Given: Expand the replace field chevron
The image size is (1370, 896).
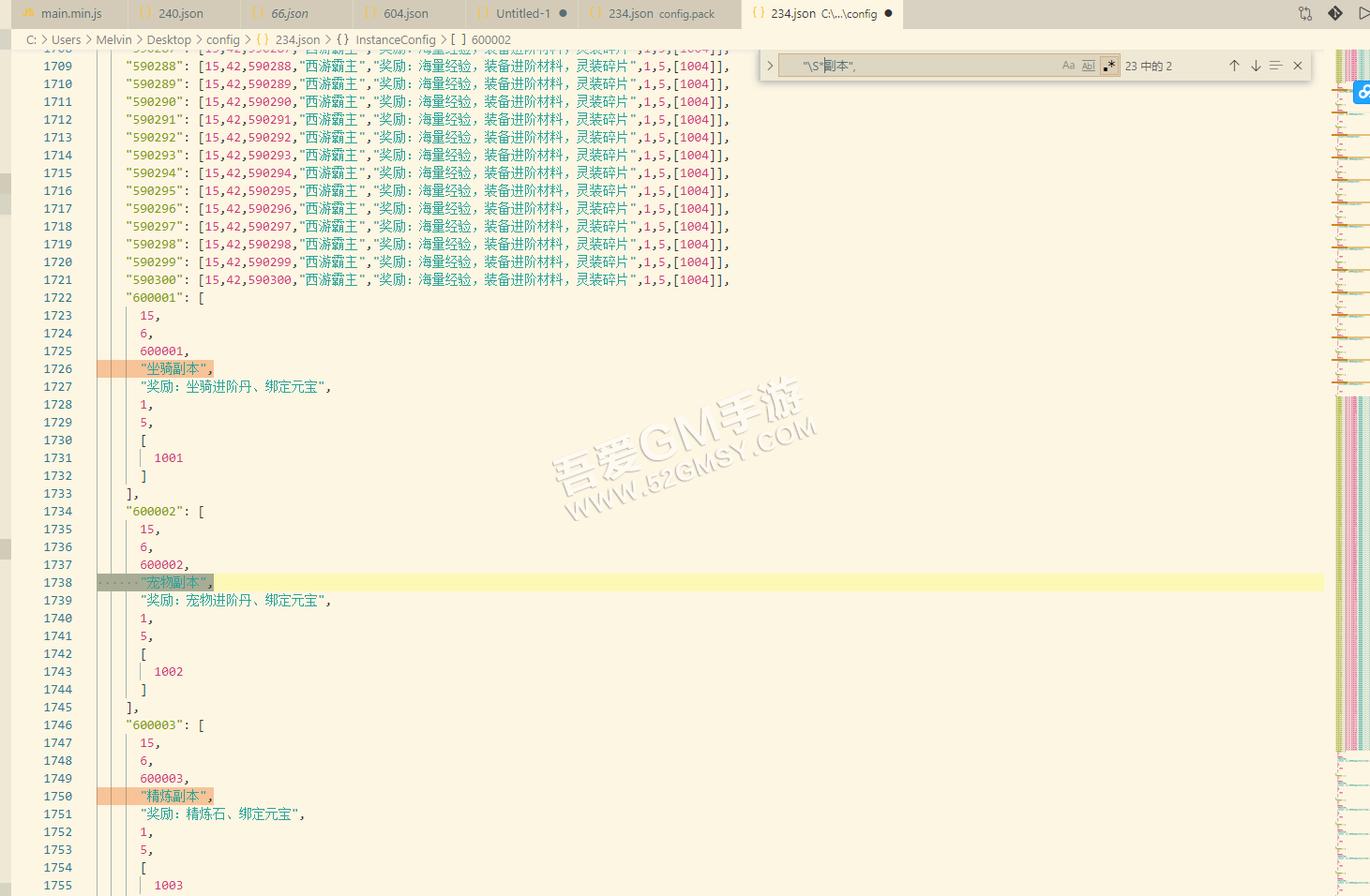Looking at the screenshot, I should click(770, 66).
